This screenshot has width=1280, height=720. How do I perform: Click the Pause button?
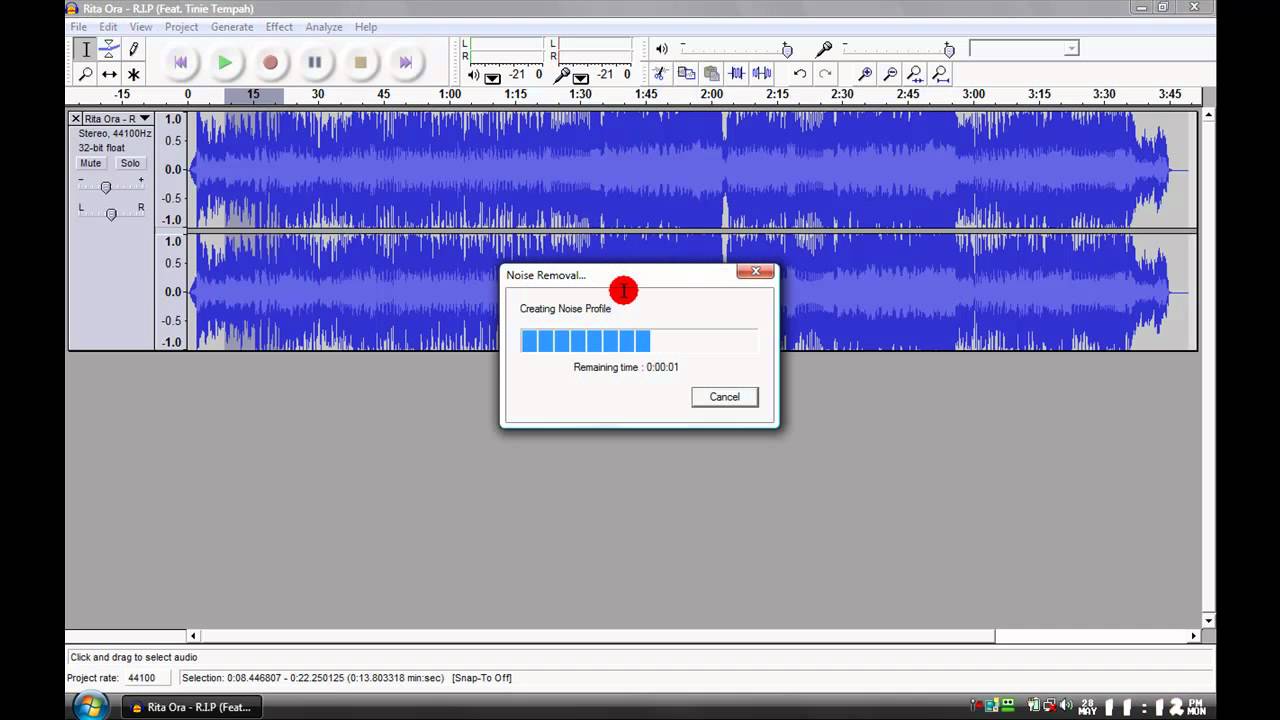(315, 62)
